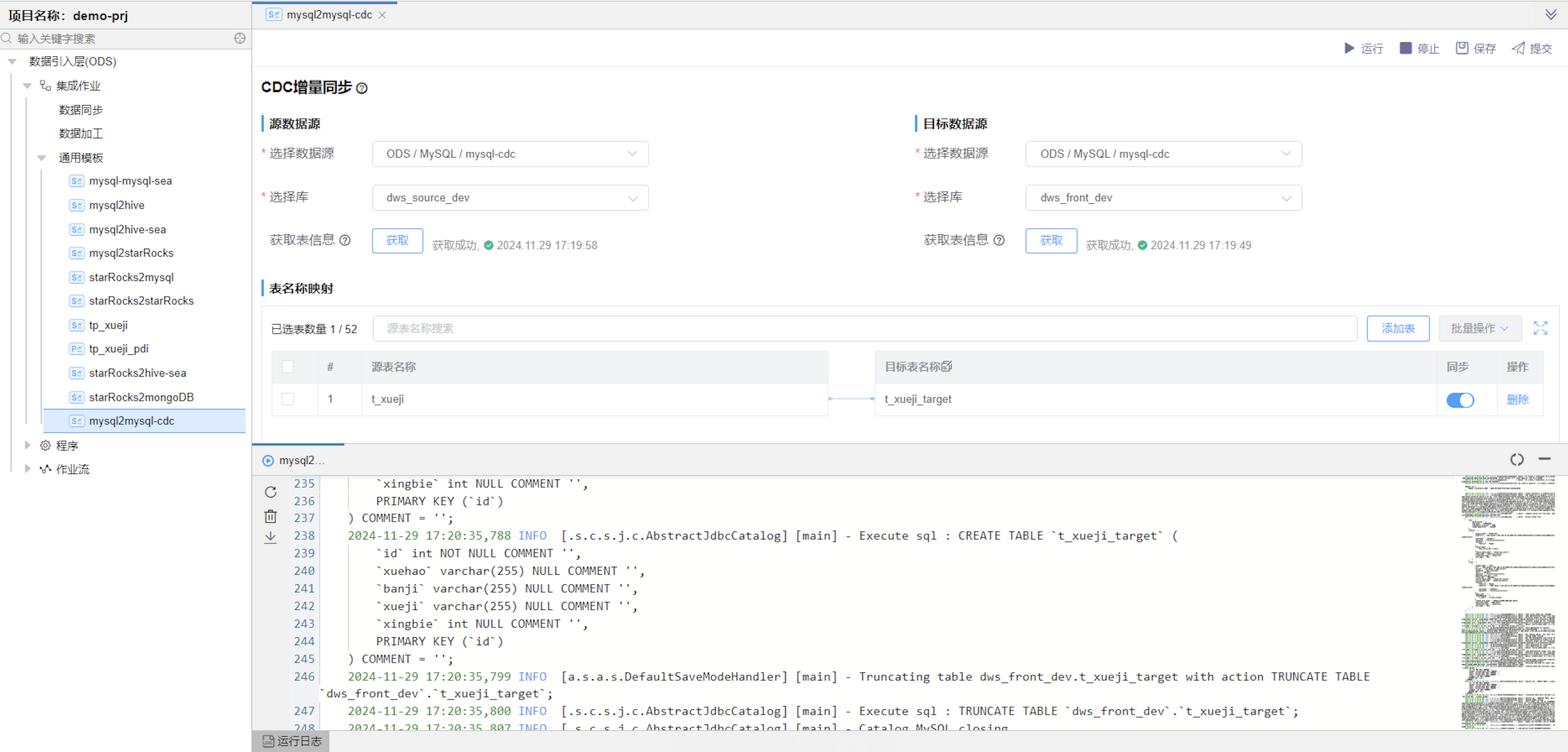Click the locate target icon in the search bar
The image size is (1568, 752).
pyautogui.click(x=240, y=39)
